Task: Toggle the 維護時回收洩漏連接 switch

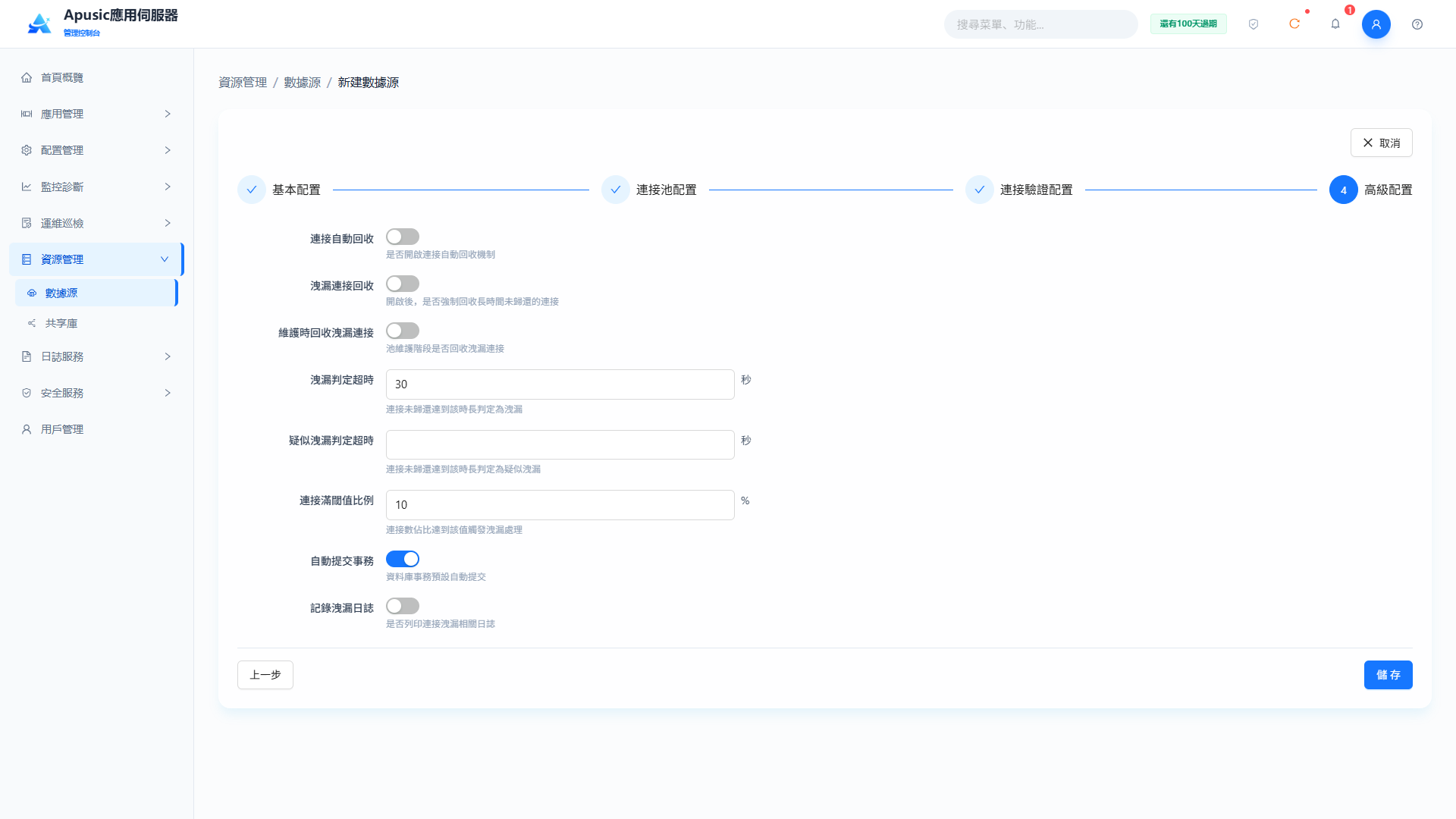Action: (403, 331)
